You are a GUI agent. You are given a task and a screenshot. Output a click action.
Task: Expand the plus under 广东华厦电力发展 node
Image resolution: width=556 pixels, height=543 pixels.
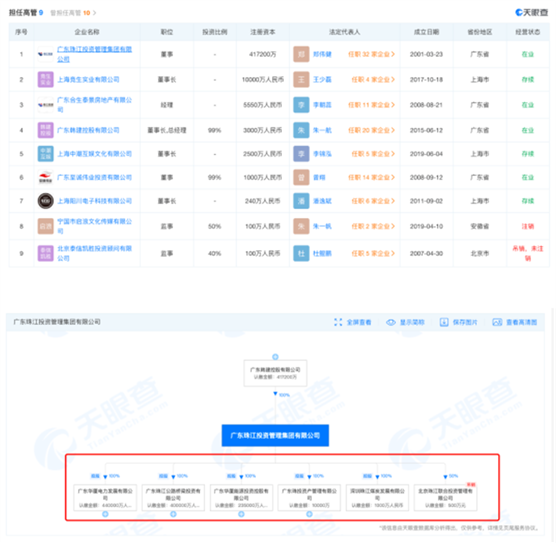[105, 514]
